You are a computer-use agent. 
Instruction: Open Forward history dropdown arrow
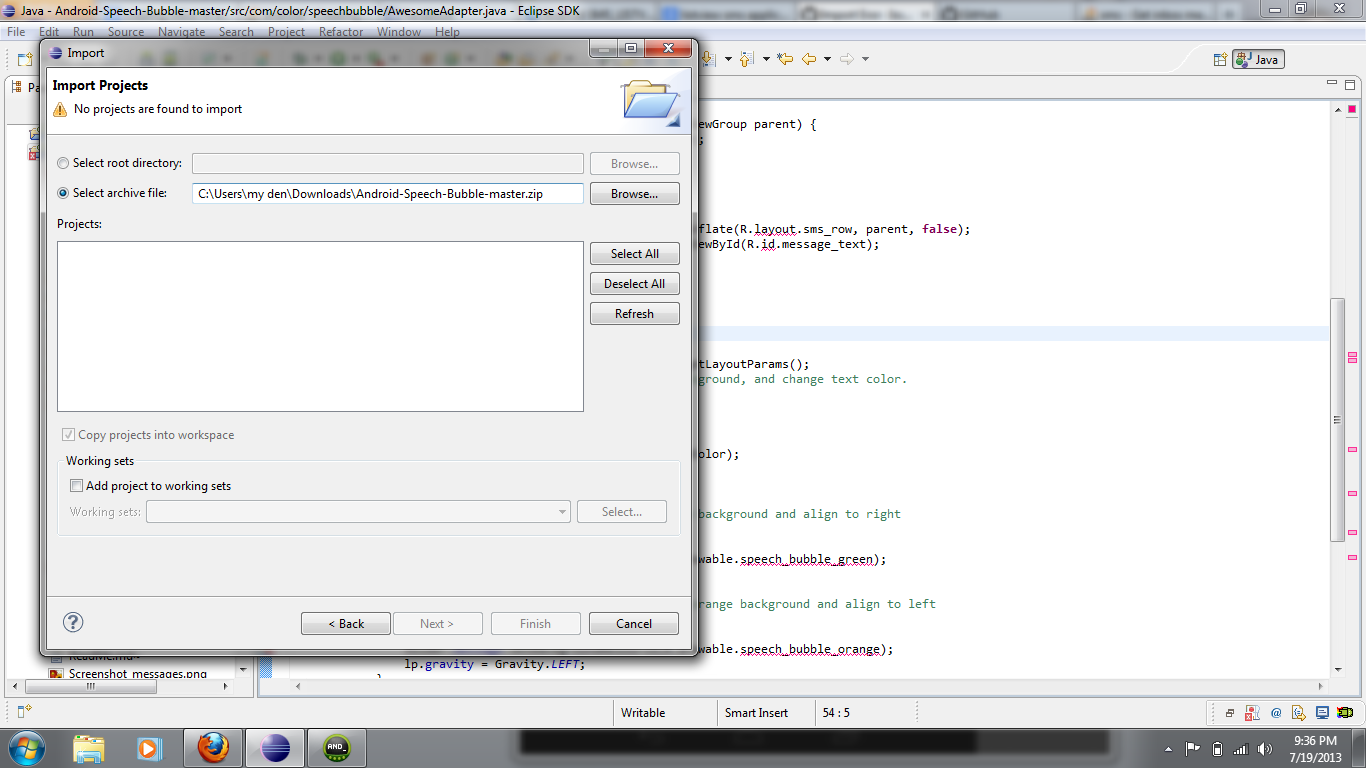[x=865, y=59]
